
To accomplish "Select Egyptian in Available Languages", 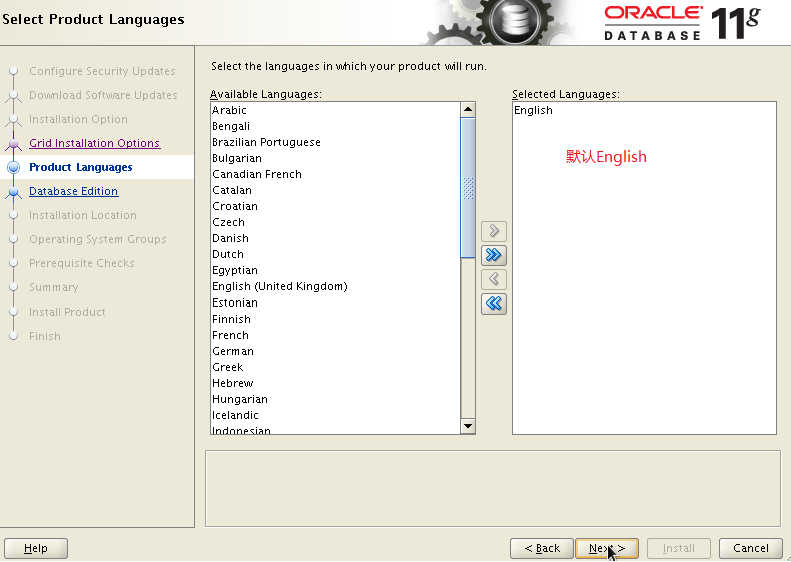I will 335,270.
